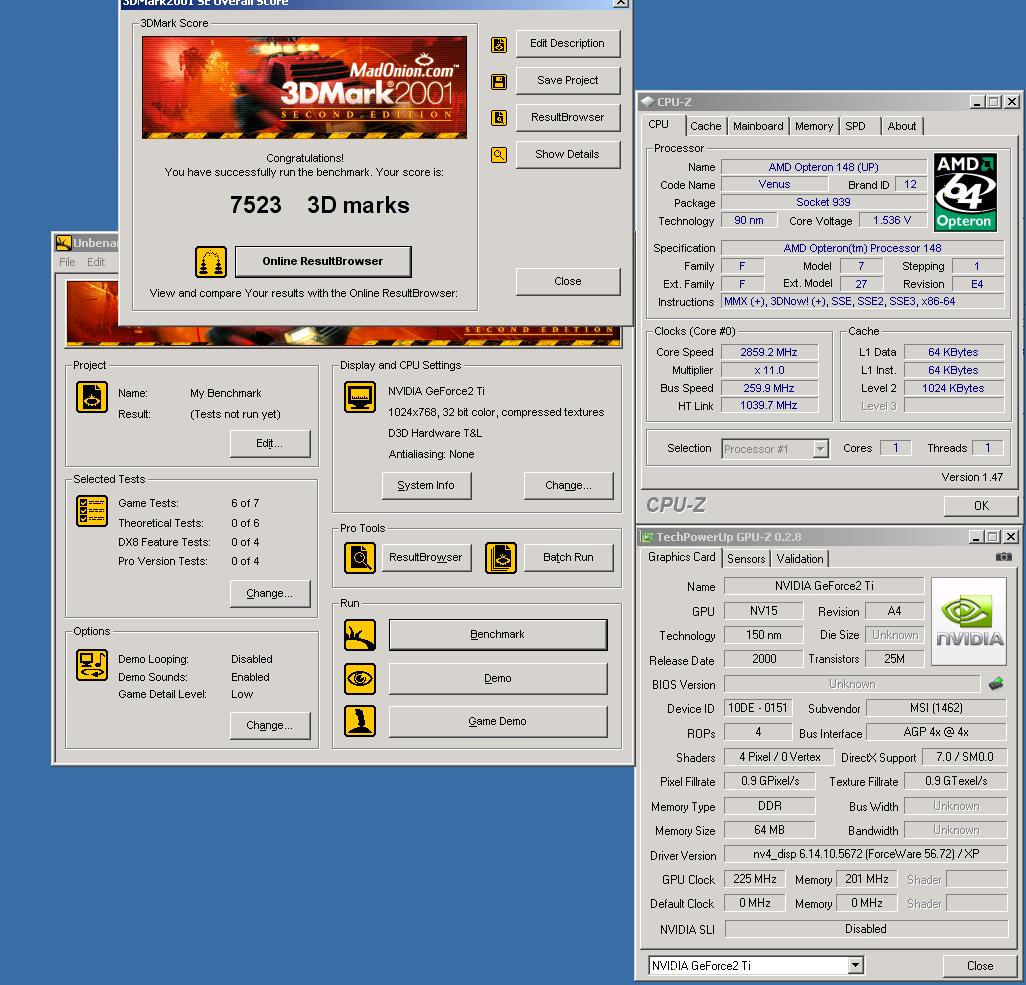Click the Pro Tools ResultBrowser magnifier icon
Viewport: 1026px width, 985px height.
pos(360,558)
